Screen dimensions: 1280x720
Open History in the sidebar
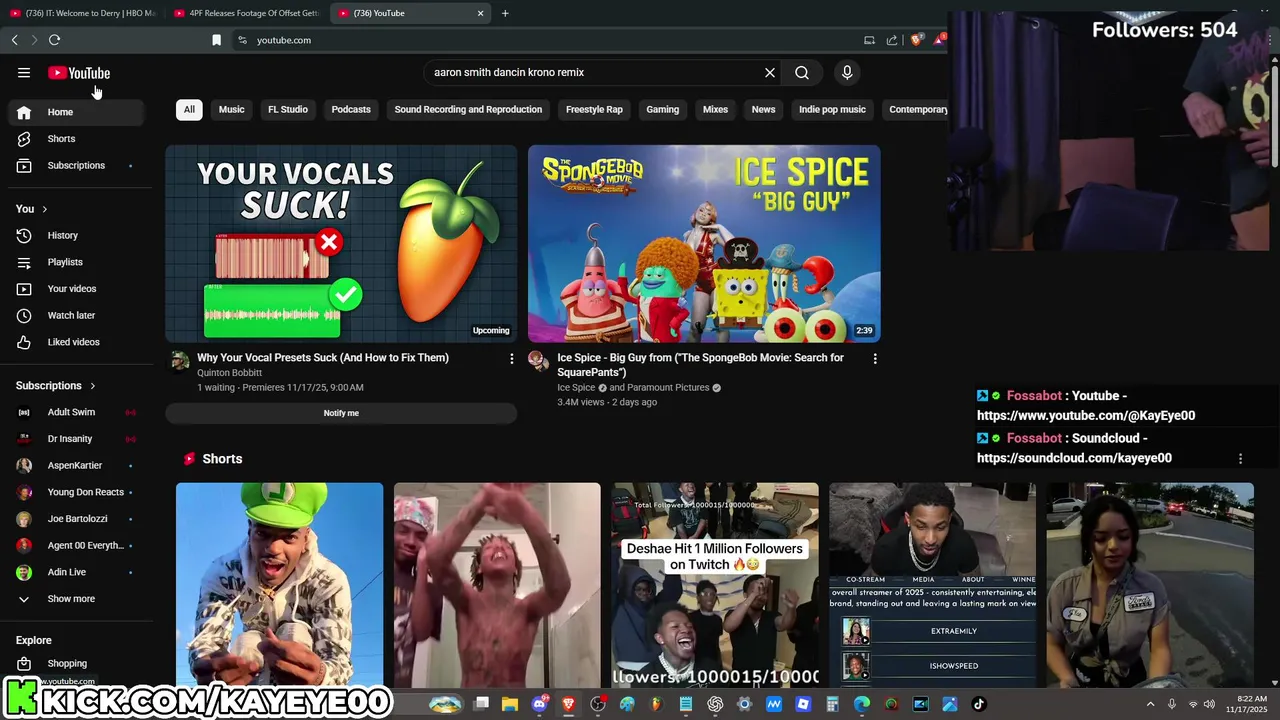pyautogui.click(x=76, y=235)
